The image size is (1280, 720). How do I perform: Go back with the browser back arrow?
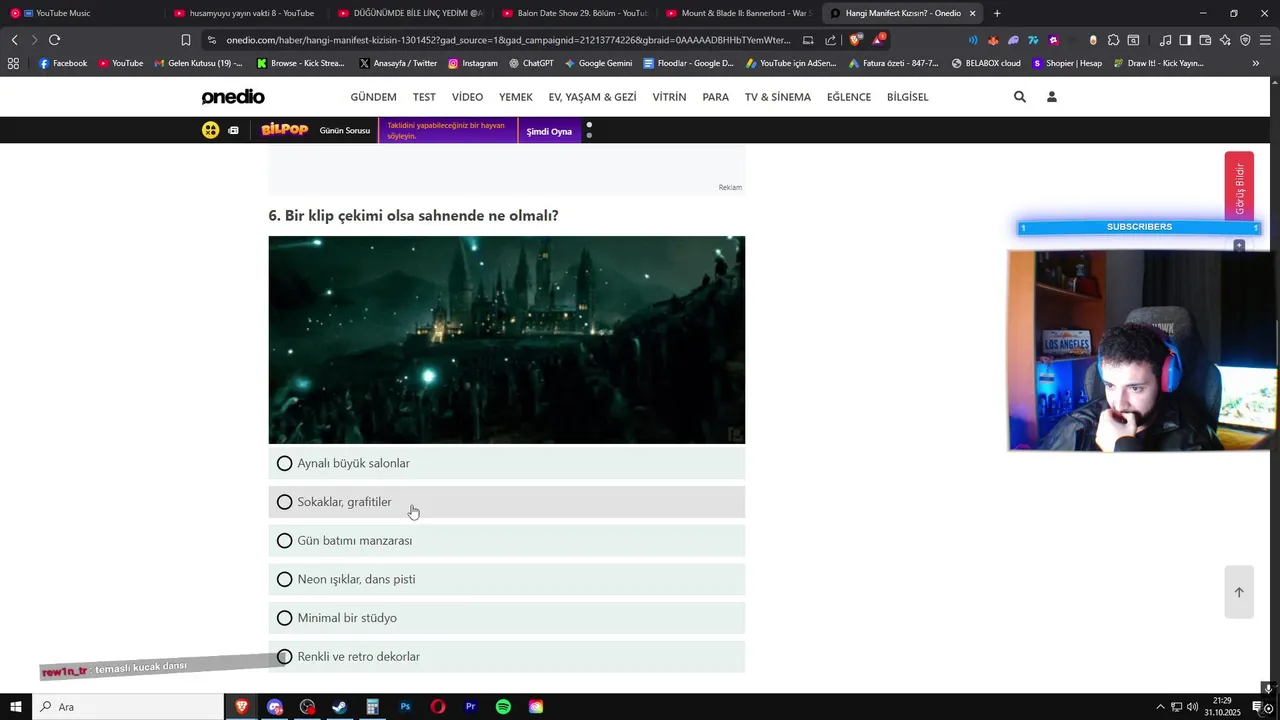point(14,40)
